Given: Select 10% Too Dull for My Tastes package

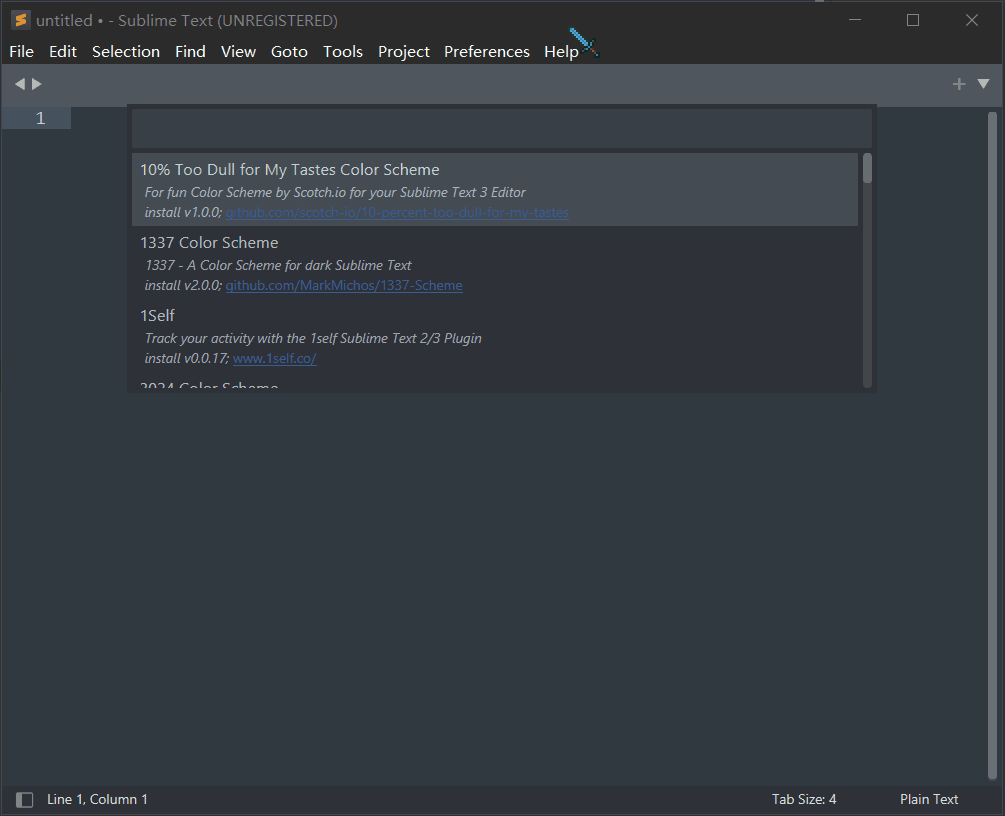Looking at the screenshot, I should point(494,190).
